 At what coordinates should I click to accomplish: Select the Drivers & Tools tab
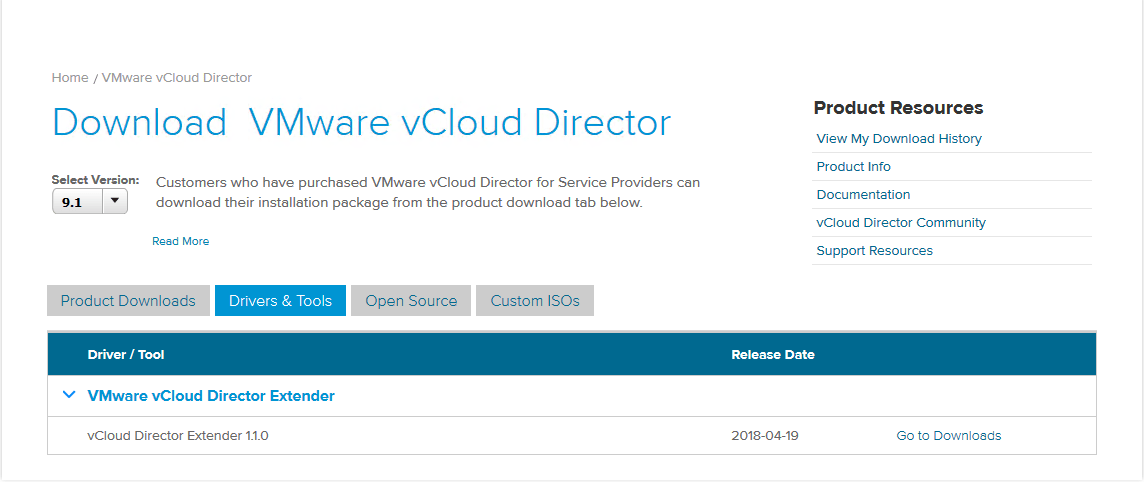pyautogui.click(x=280, y=300)
